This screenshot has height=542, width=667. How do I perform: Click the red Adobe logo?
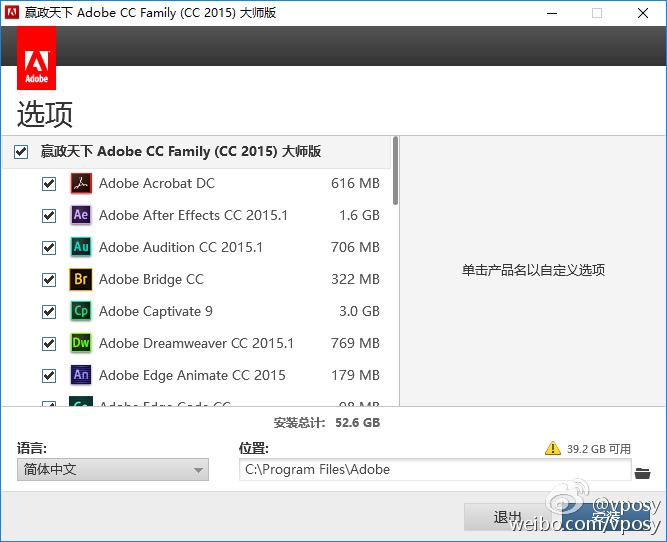tap(37, 58)
